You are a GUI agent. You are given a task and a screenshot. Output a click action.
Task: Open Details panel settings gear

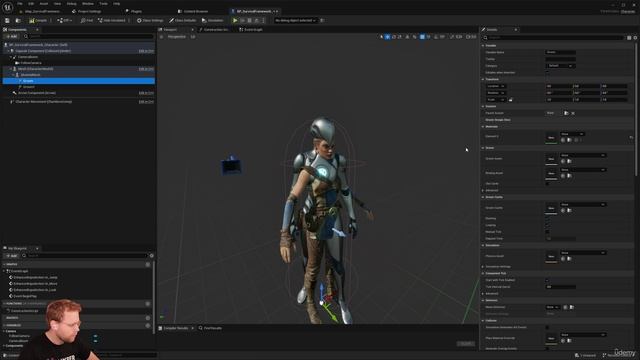pos(635,38)
